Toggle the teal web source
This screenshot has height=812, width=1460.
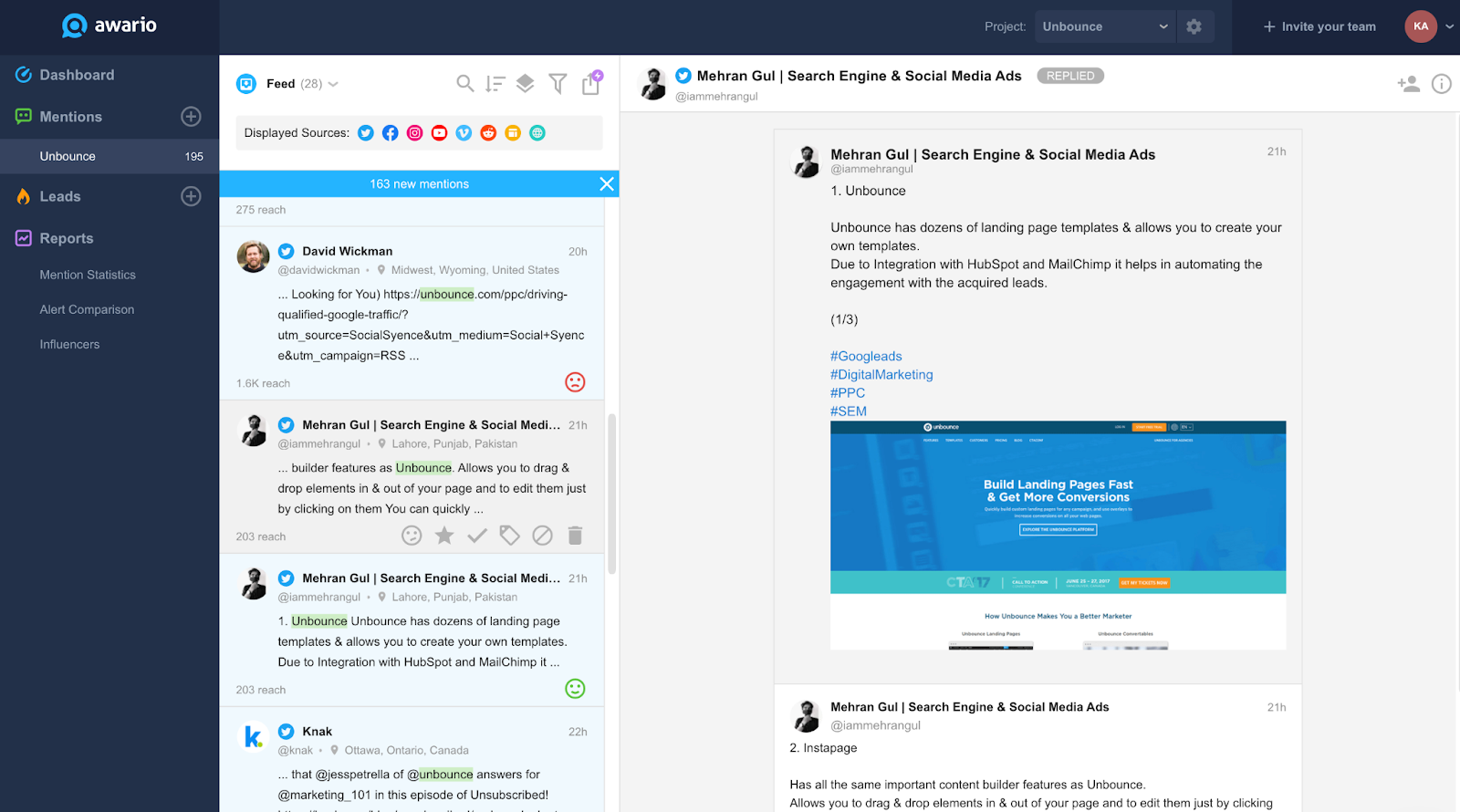(538, 133)
